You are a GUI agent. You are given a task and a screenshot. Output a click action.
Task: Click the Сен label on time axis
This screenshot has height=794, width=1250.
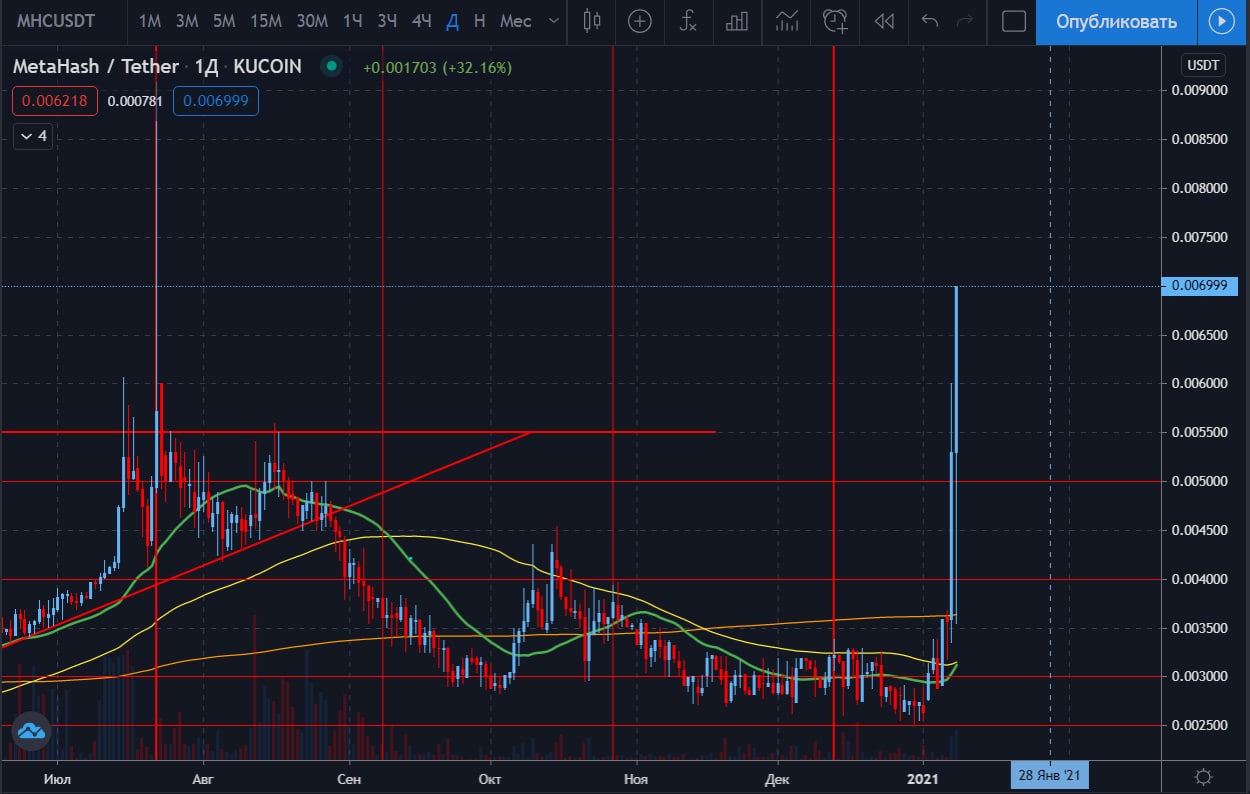[349, 778]
